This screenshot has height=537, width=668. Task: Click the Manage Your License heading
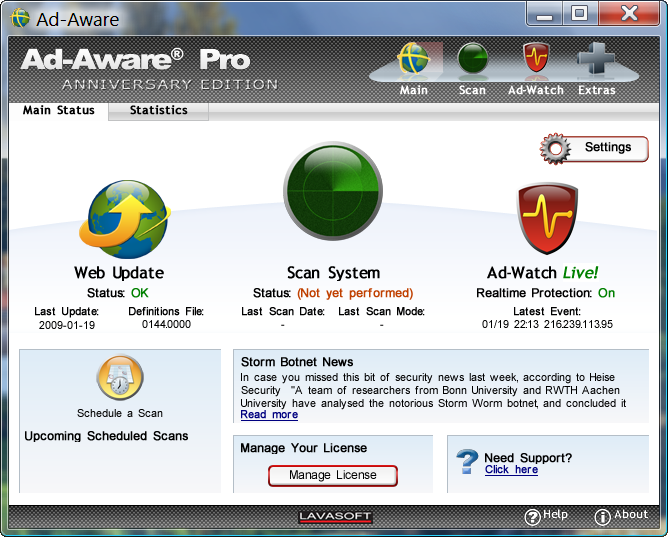coord(303,448)
